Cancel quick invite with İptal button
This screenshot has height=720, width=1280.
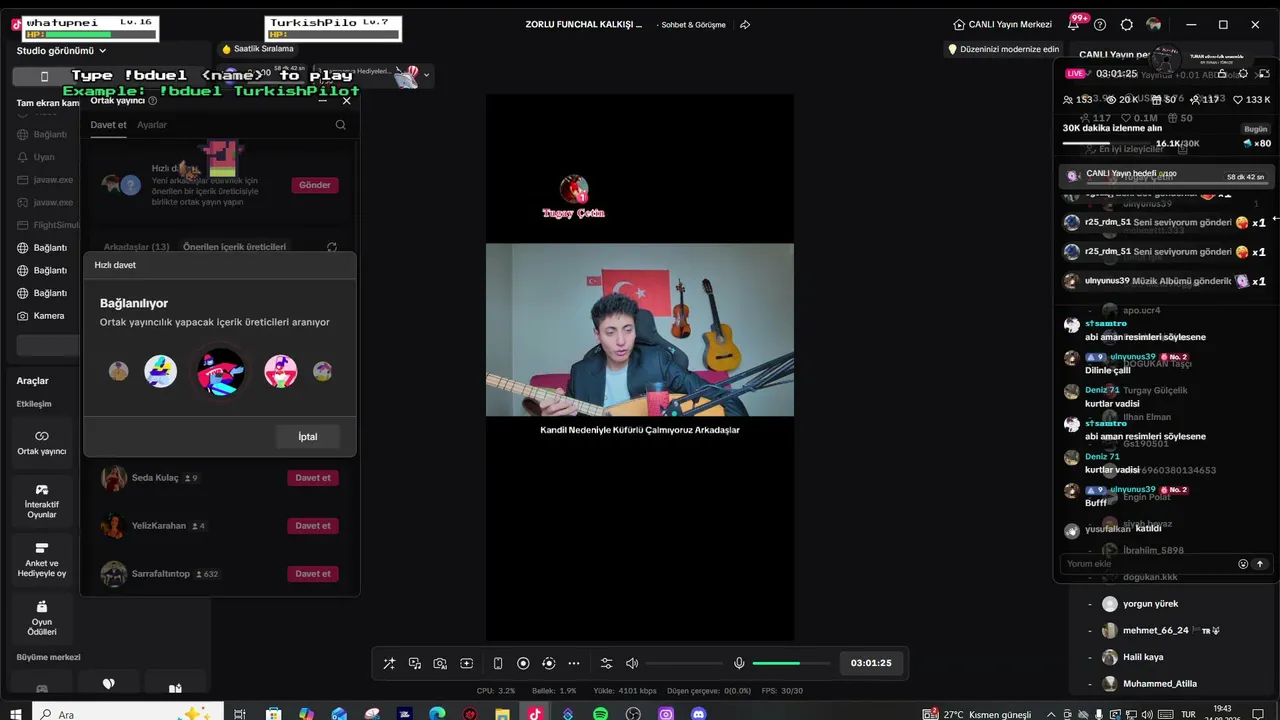click(308, 436)
